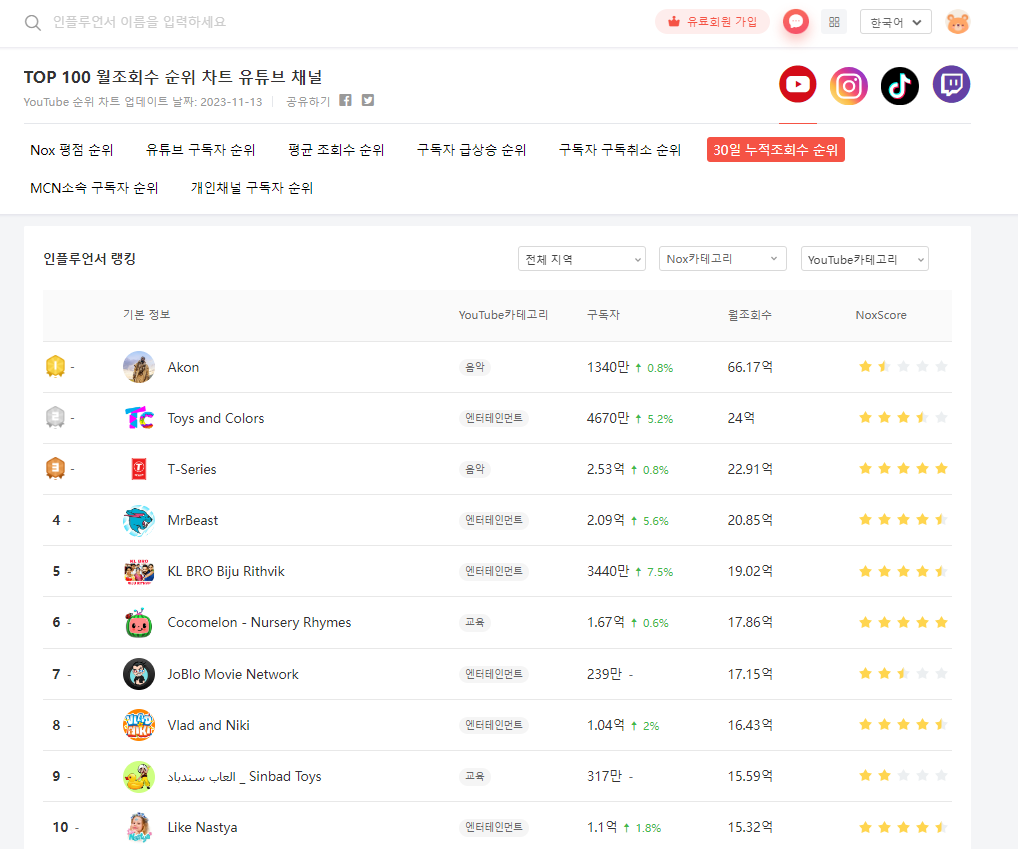1018x849 pixels.
Task: Open the Akon channel link
Action: tap(183, 367)
